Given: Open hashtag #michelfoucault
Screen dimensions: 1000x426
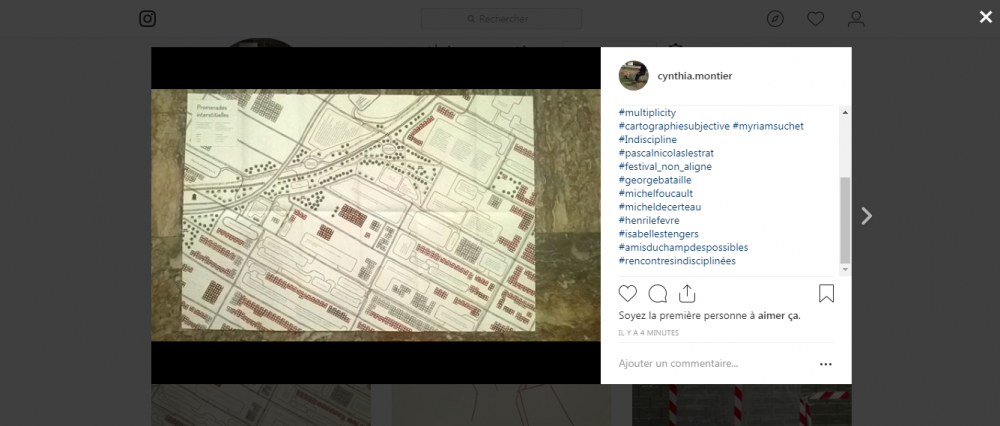Looking at the screenshot, I should [x=656, y=193].
